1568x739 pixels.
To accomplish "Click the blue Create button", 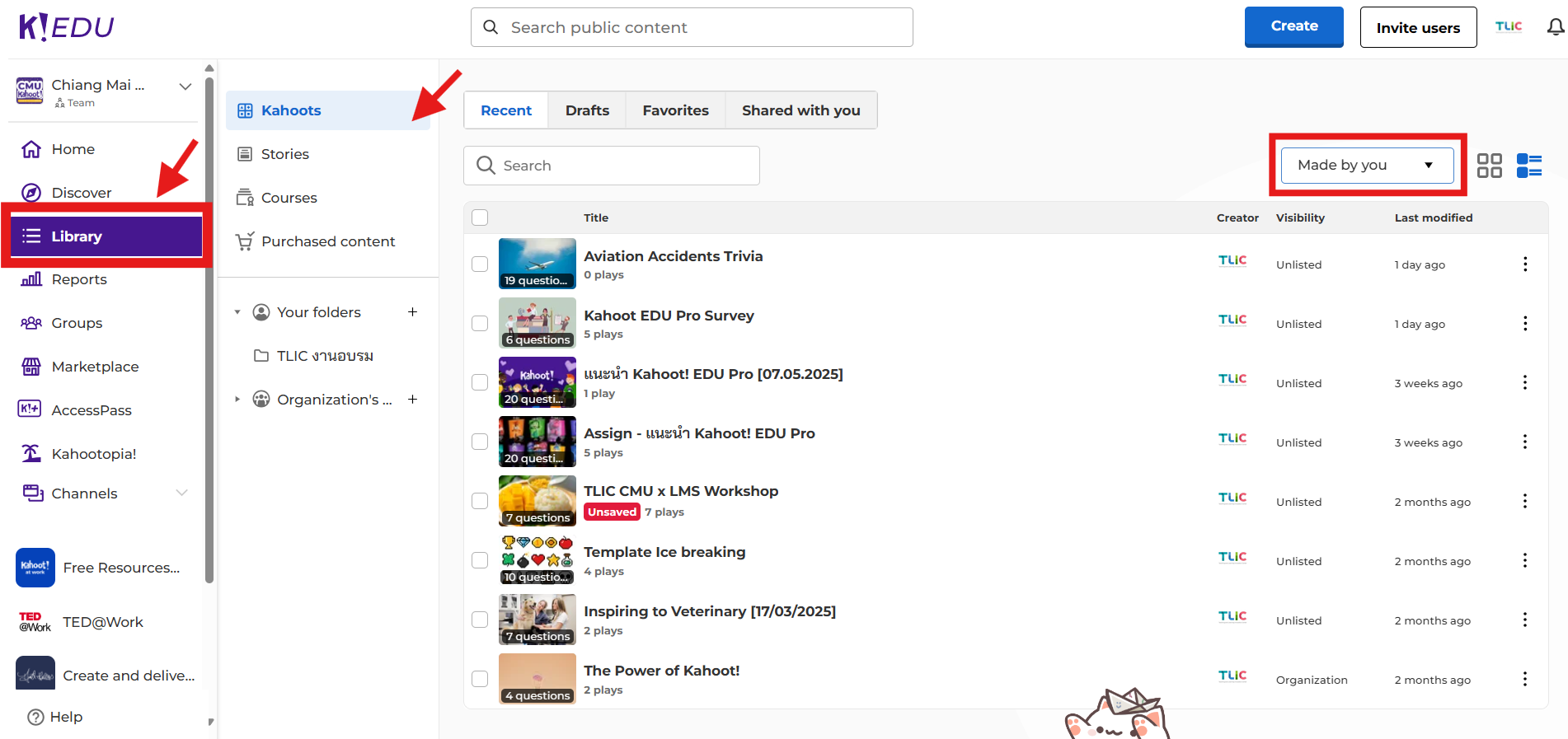I will (1293, 27).
